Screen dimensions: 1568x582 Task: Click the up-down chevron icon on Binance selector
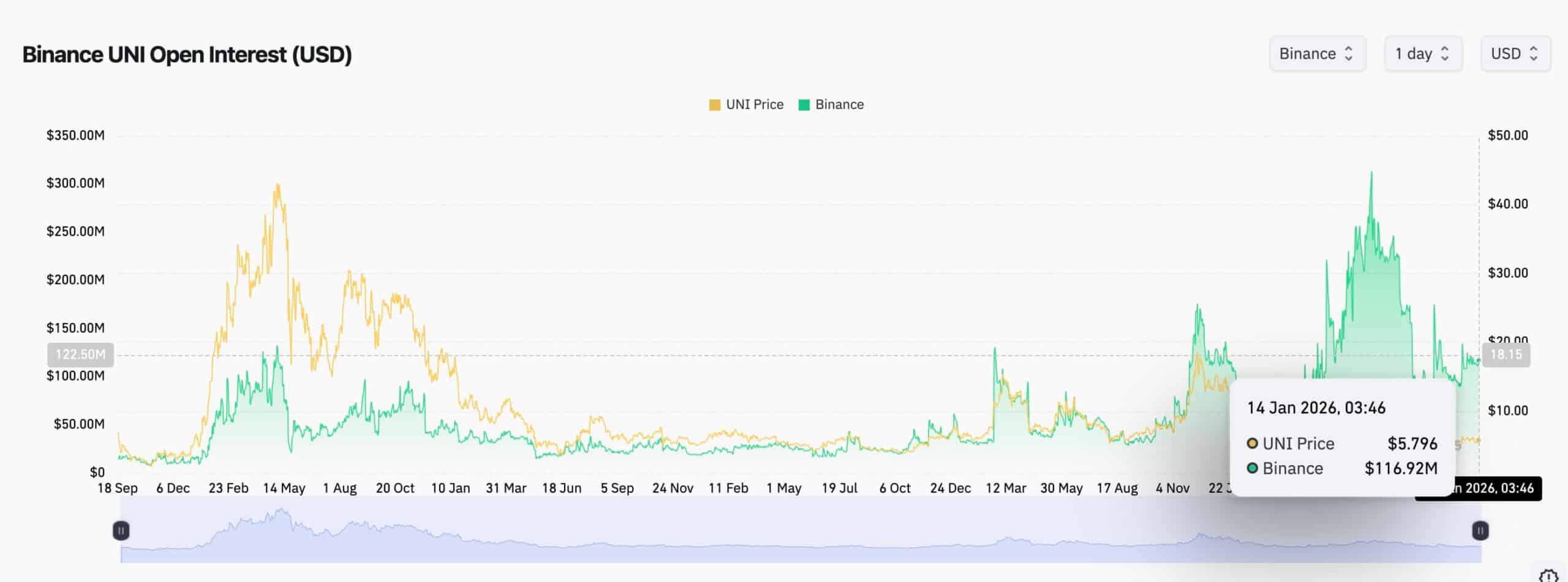[x=1349, y=54]
